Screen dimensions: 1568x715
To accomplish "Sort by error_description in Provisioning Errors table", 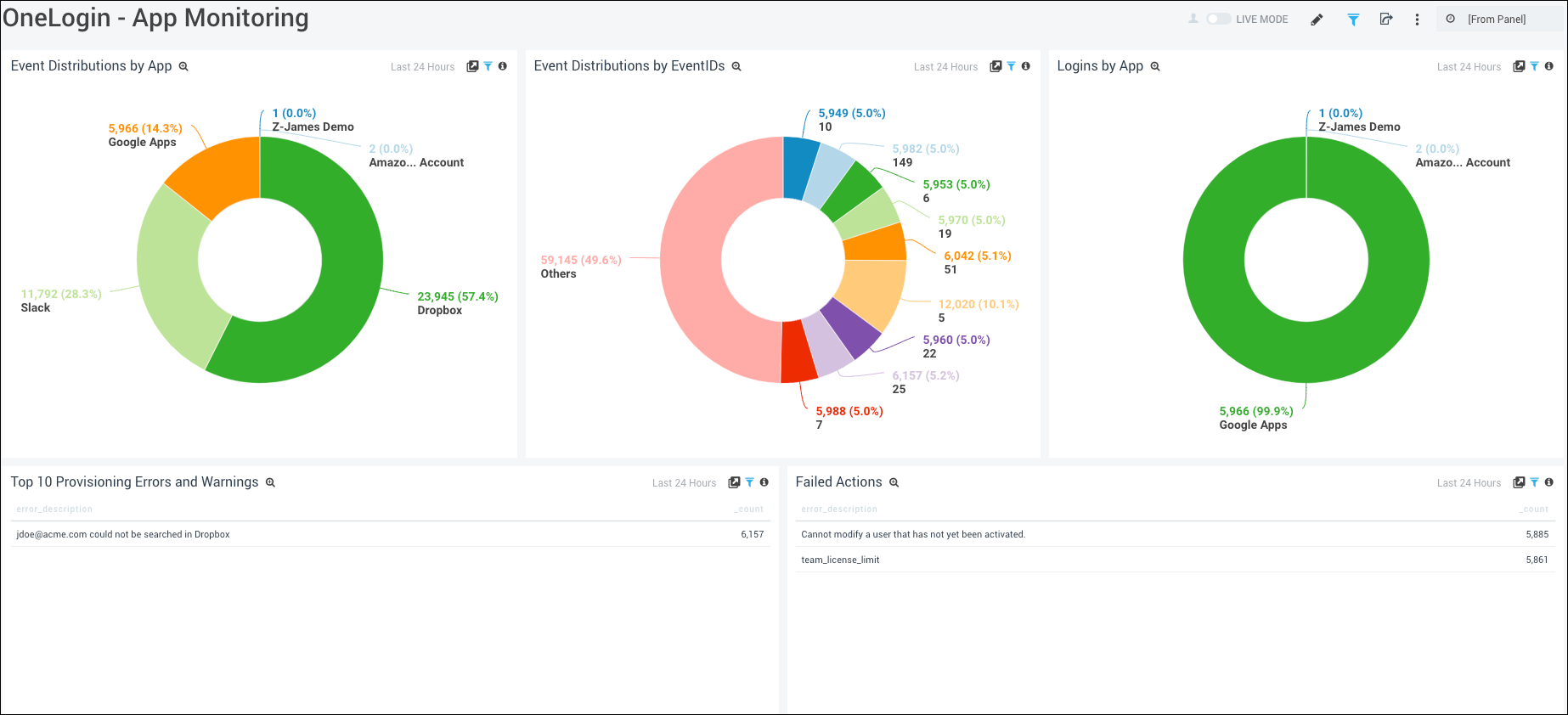I will (54, 510).
